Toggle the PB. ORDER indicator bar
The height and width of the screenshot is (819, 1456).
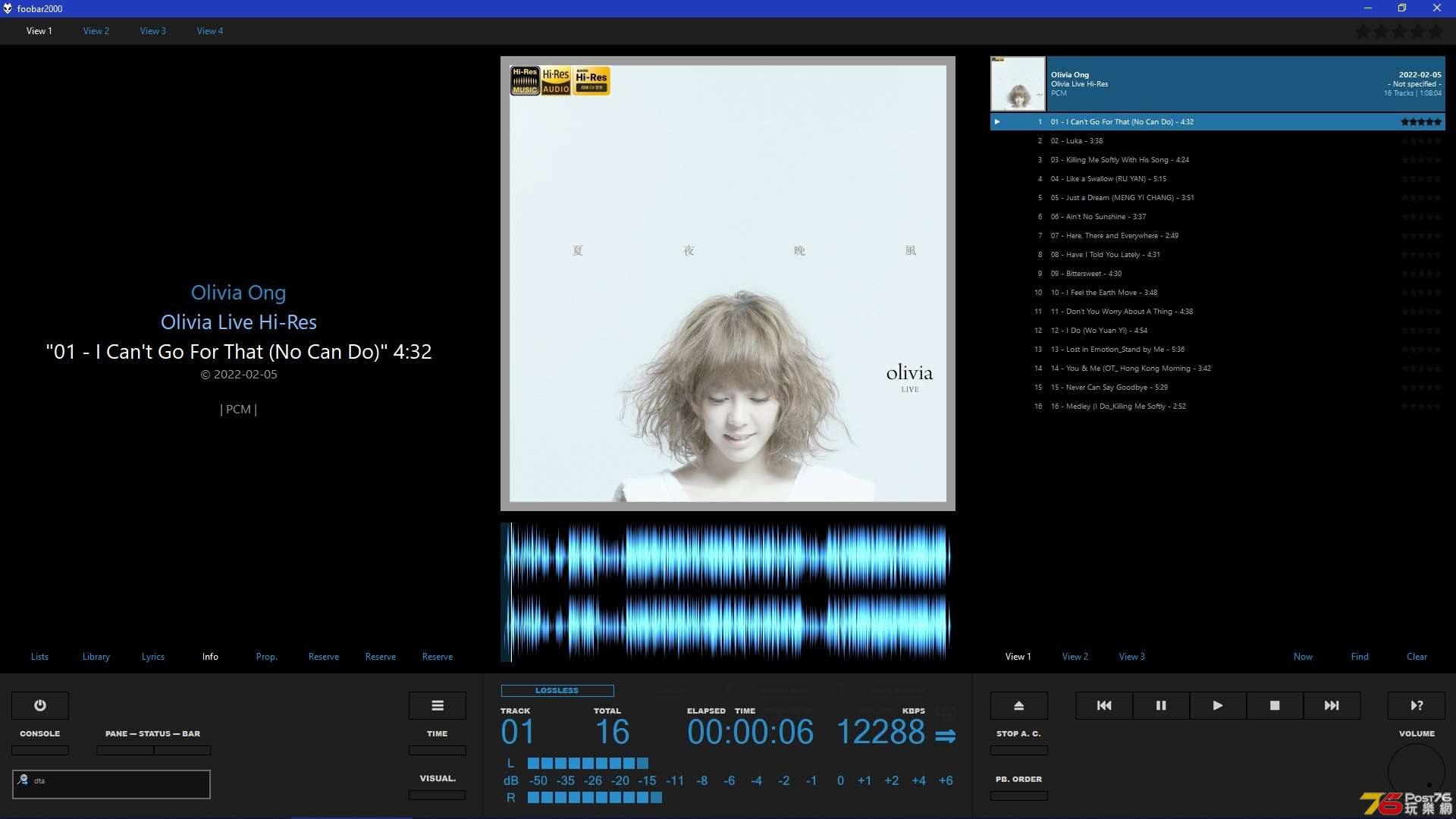click(x=1019, y=795)
